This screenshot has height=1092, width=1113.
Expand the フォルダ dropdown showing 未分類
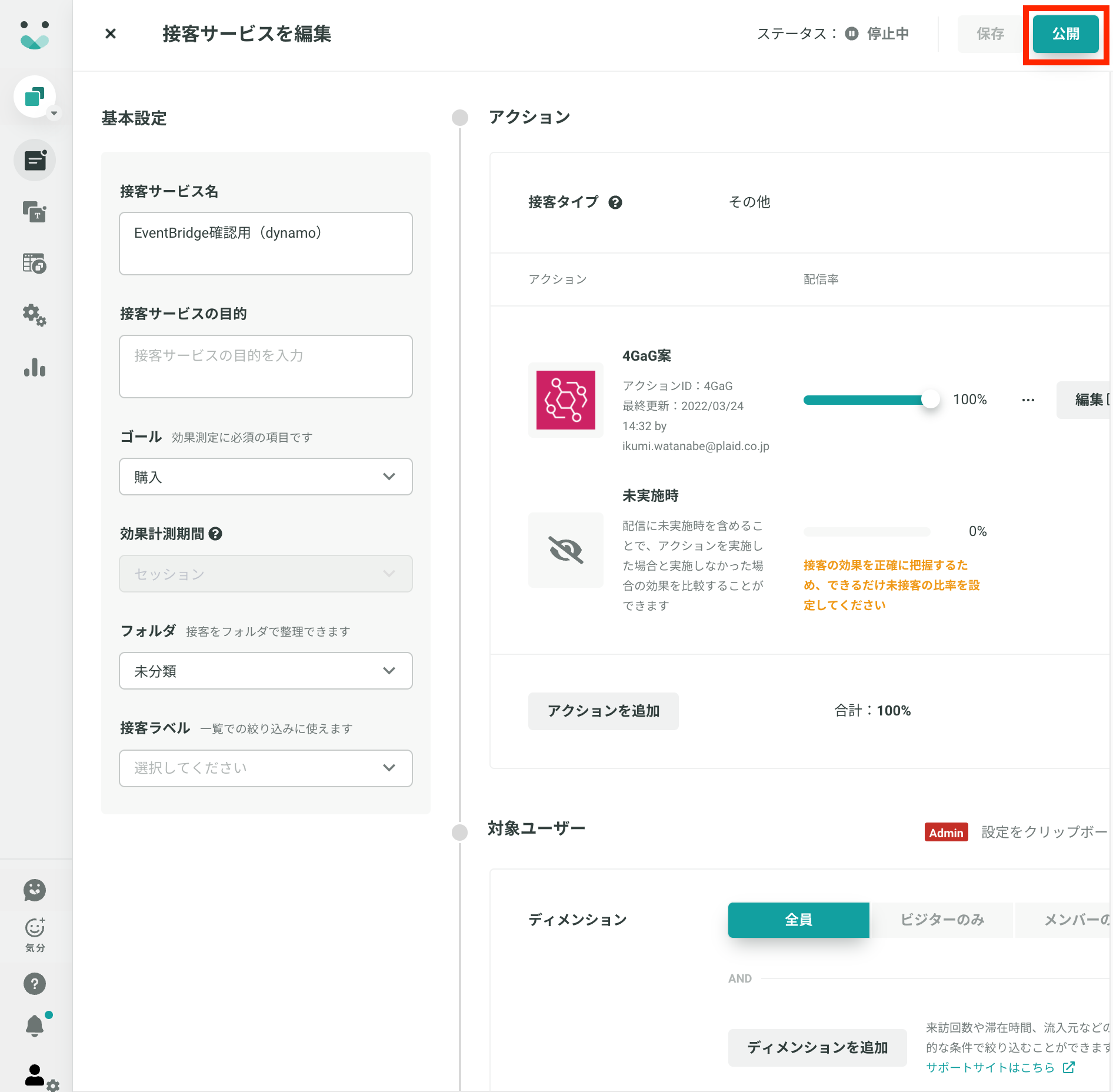tap(266, 671)
